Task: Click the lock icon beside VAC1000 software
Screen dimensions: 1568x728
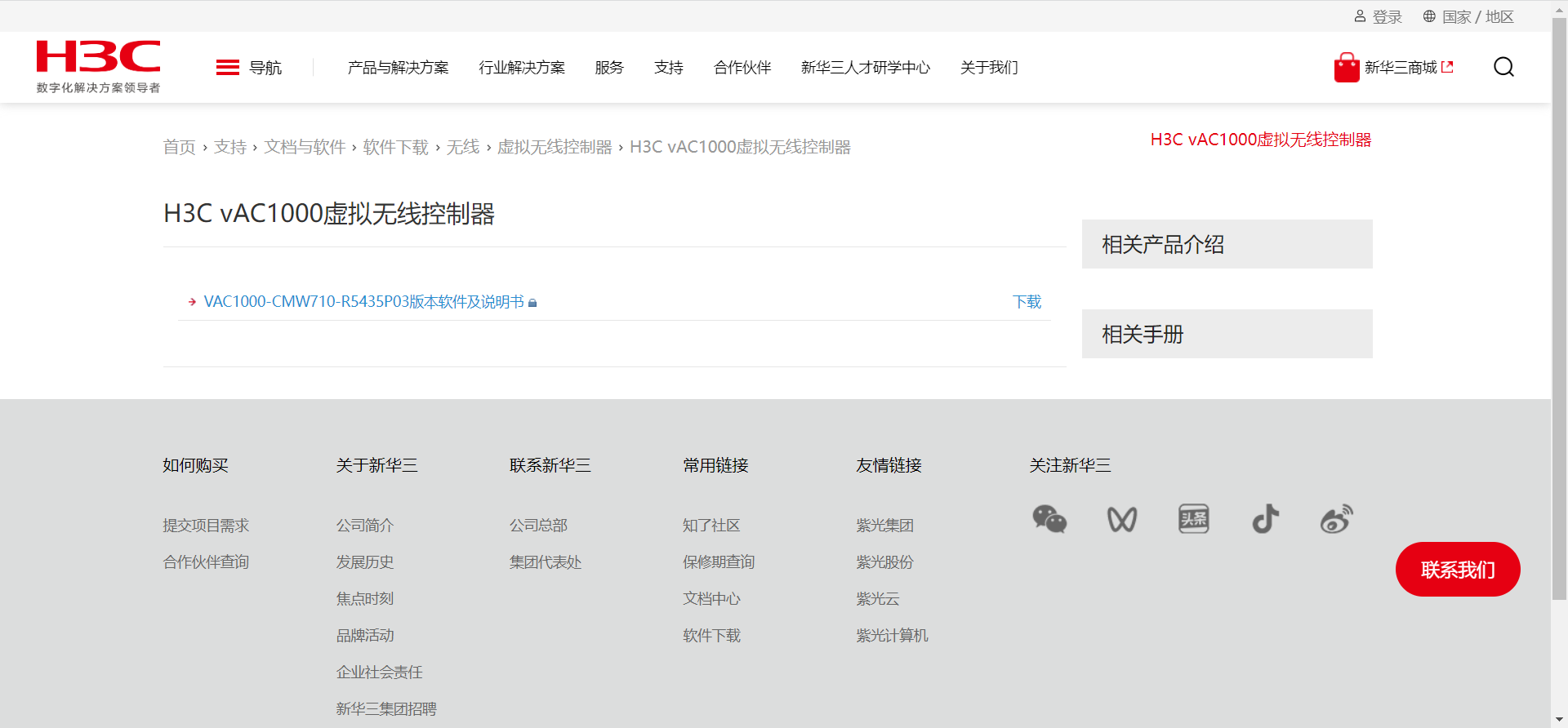Action: pos(532,303)
